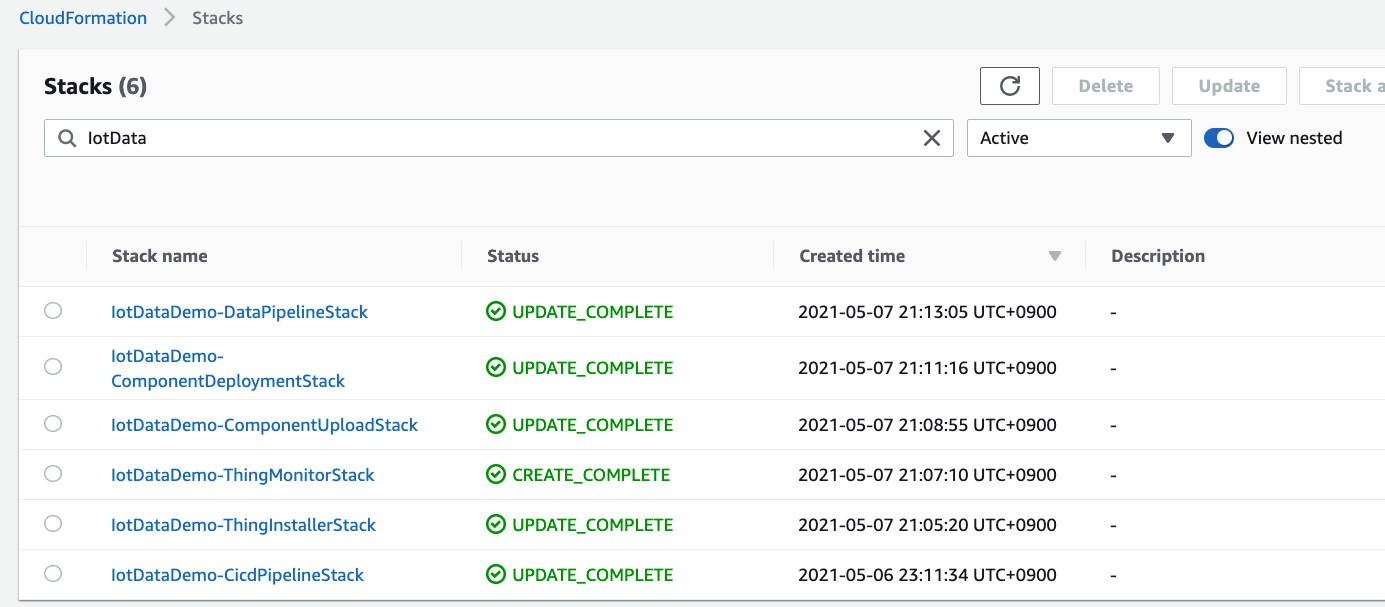The width and height of the screenshot is (1385, 607).
Task: Select radio for IotDataDemo-CicdPipelineStack
Action: pyautogui.click(x=53, y=574)
